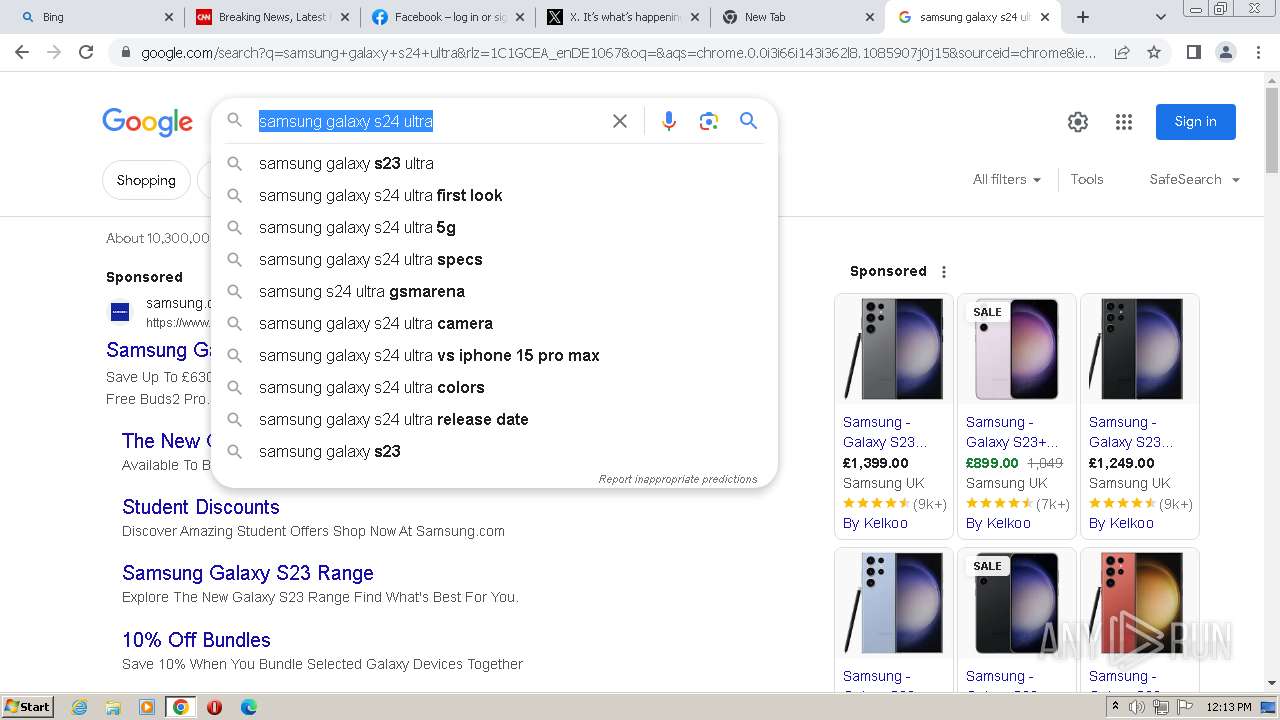Choose suggestion s24 ultra specs
Image resolution: width=1280 pixels, height=720 pixels.
494,259
